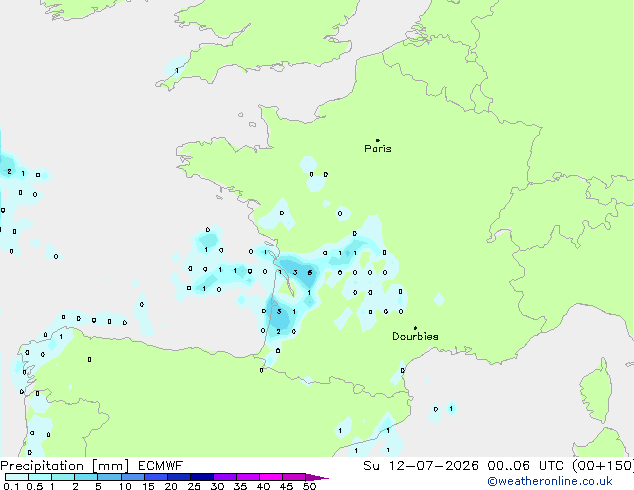
Task: Click the legend value '15'
Action: click(148, 486)
